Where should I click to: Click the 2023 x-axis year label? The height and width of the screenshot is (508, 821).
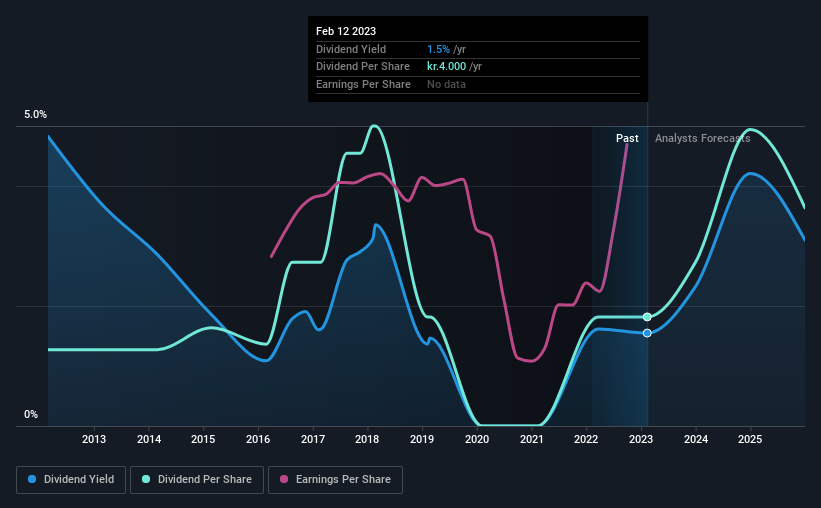[x=641, y=439]
